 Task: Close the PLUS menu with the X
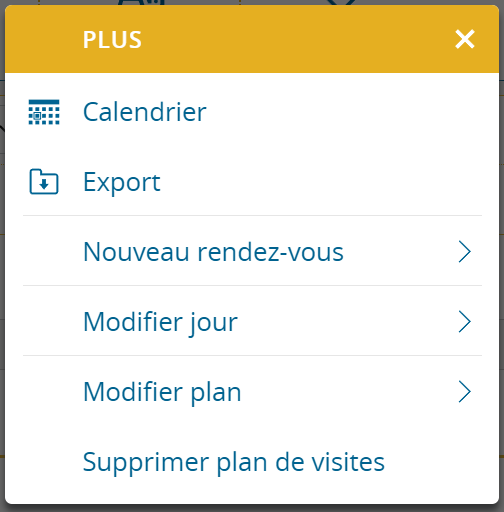(x=465, y=39)
